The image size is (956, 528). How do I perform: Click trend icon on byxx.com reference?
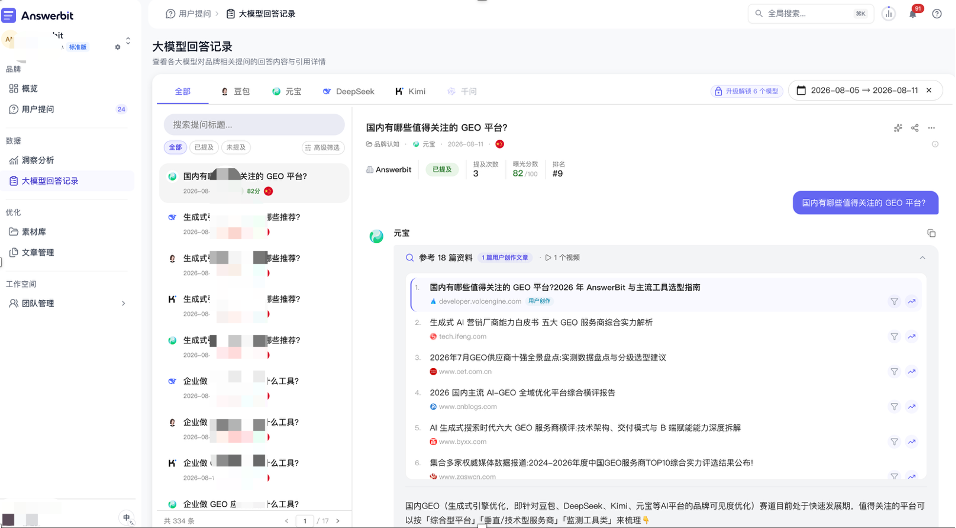click(911, 441)
